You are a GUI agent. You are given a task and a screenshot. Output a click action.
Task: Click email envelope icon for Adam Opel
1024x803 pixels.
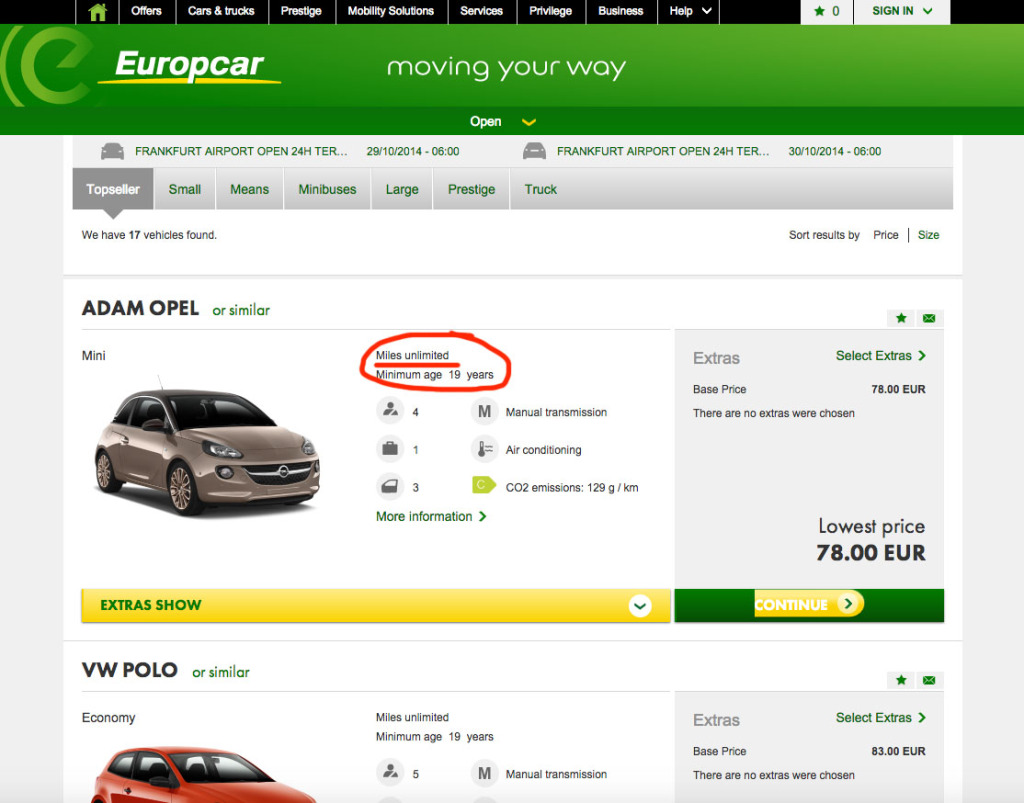[929, 318]
